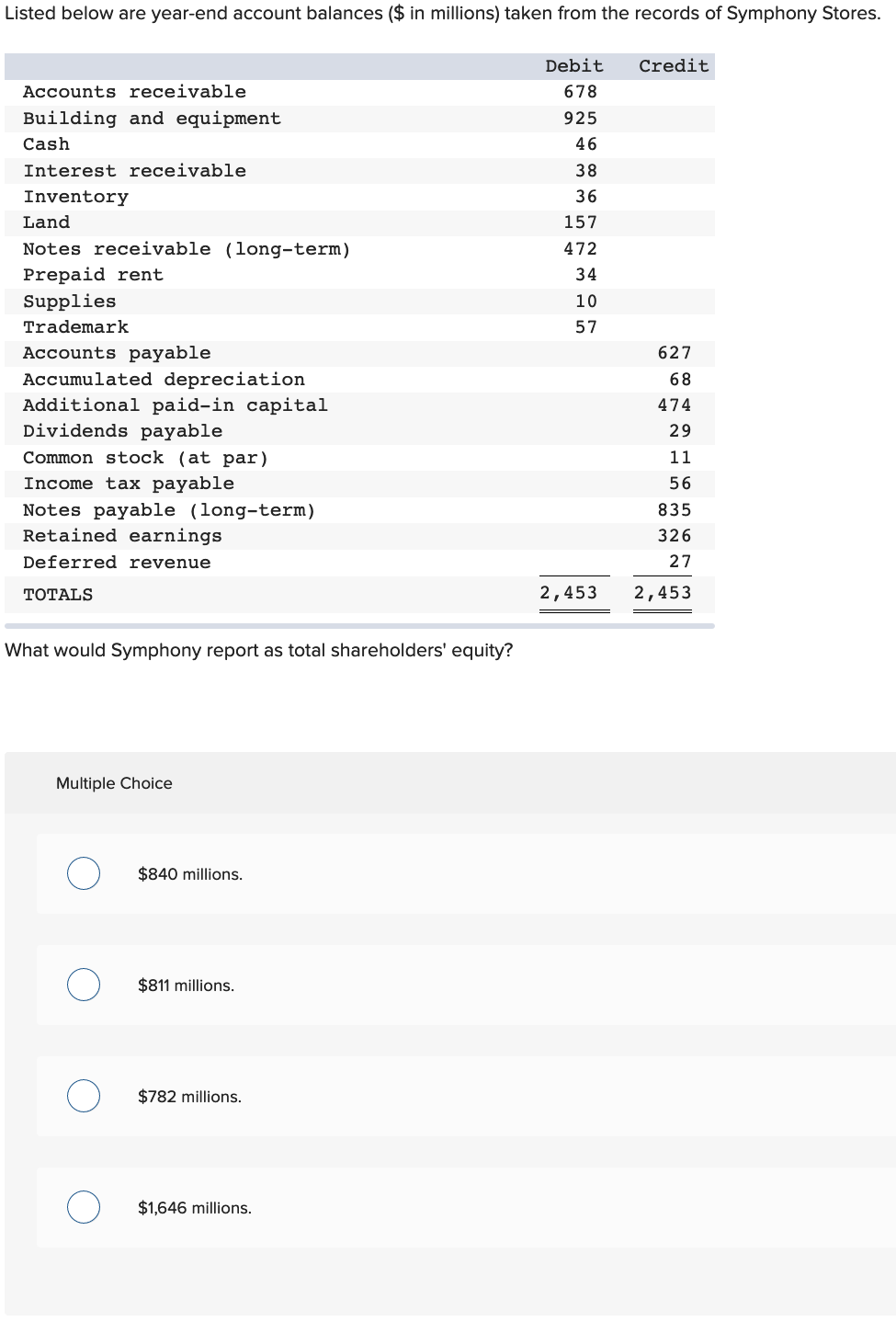This screenshot has width=896, height=1333.
Task: Click the $811 millions answer label
Action: pyautogui.click(x=187, y=985)
